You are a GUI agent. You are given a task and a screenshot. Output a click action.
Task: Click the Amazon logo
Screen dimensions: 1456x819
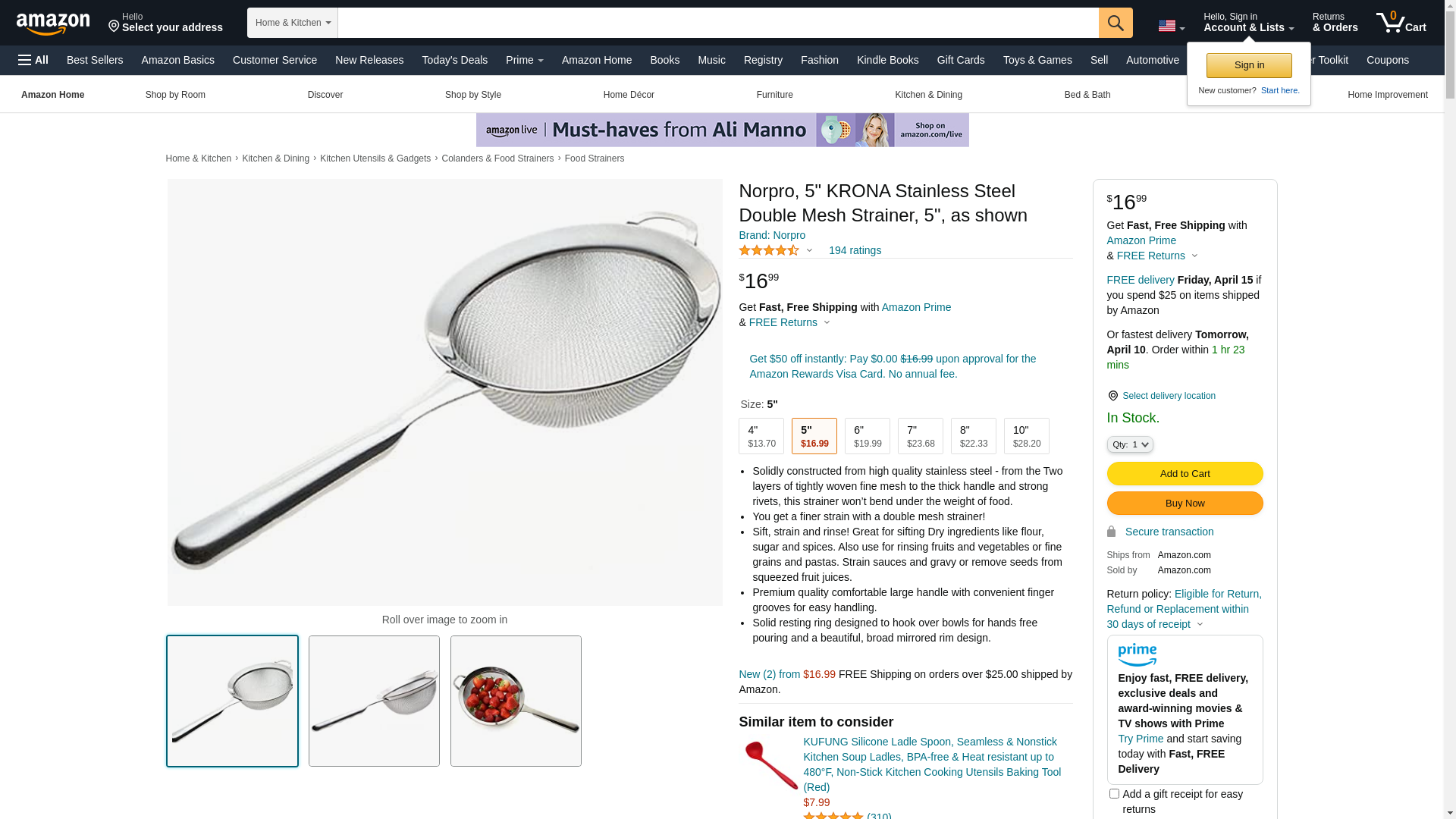53,24
